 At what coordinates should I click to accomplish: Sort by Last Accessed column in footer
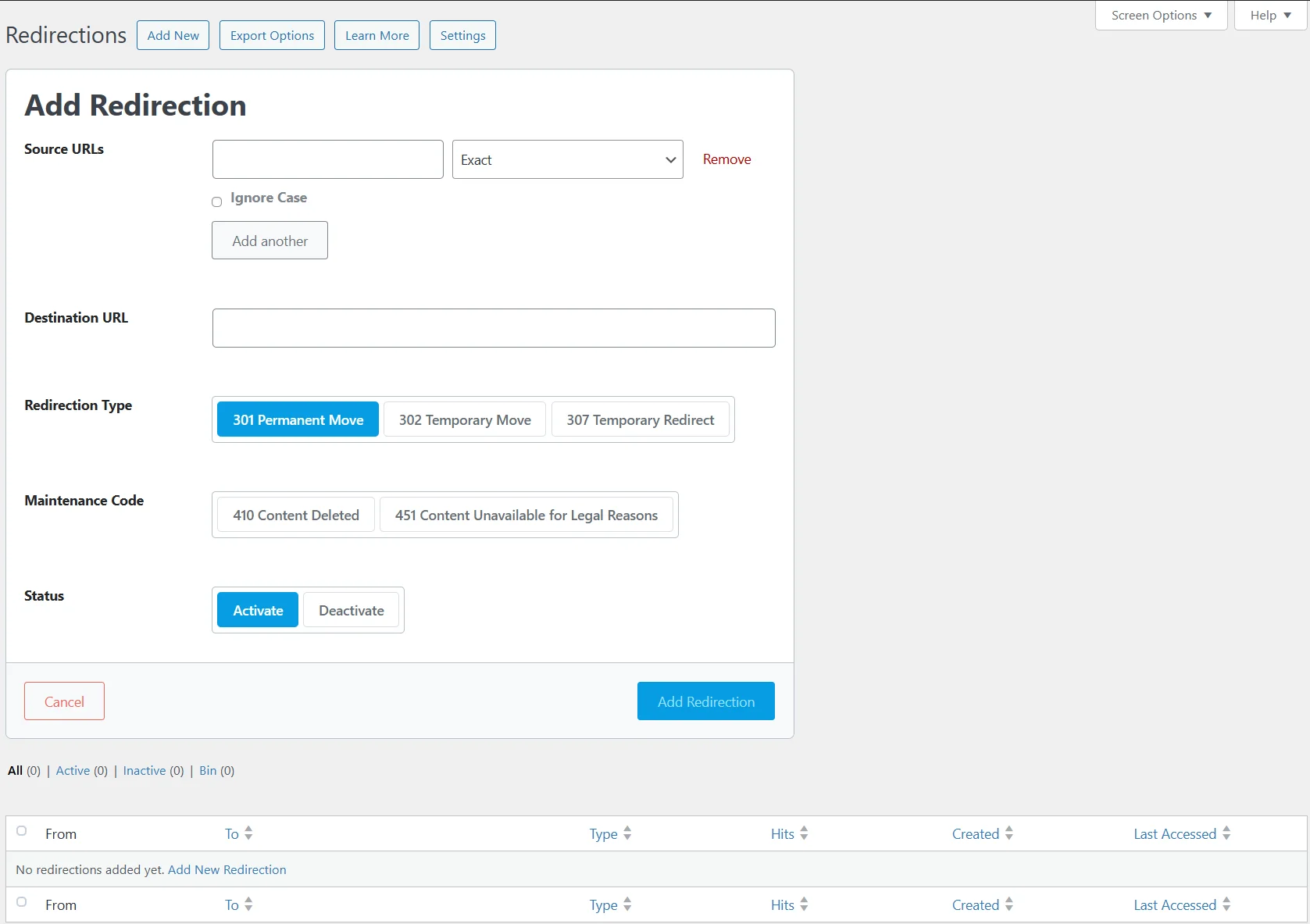[1183, 904]
